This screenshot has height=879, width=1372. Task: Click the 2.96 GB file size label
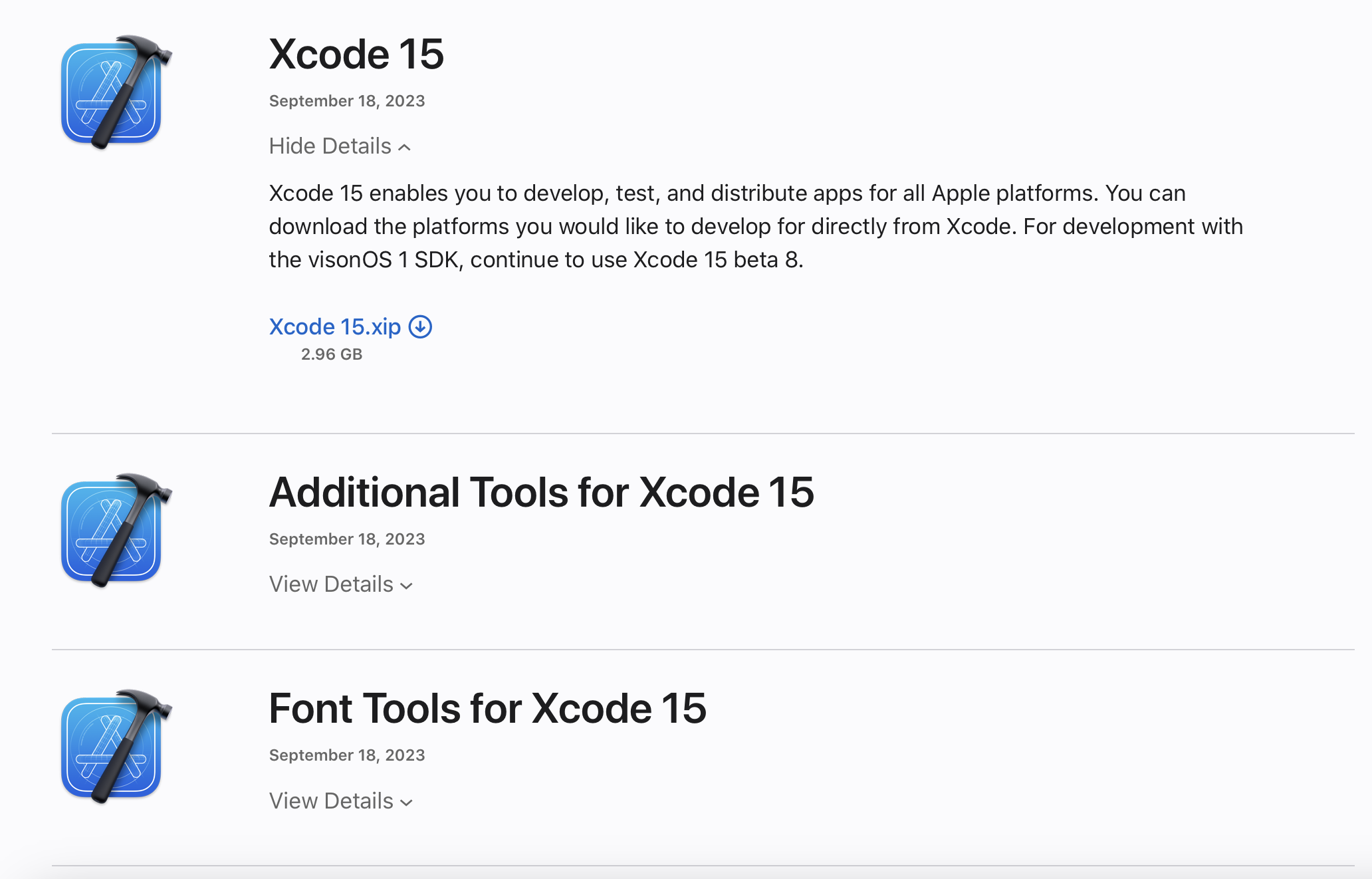(331, 354)
